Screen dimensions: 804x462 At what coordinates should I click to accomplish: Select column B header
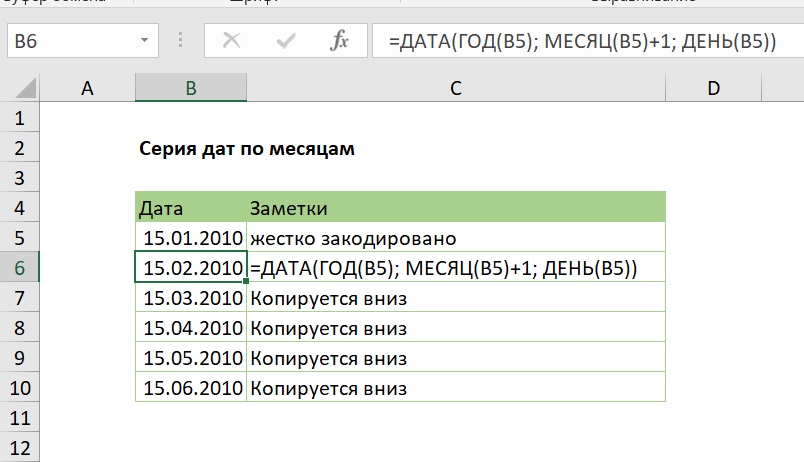(191, 88)
